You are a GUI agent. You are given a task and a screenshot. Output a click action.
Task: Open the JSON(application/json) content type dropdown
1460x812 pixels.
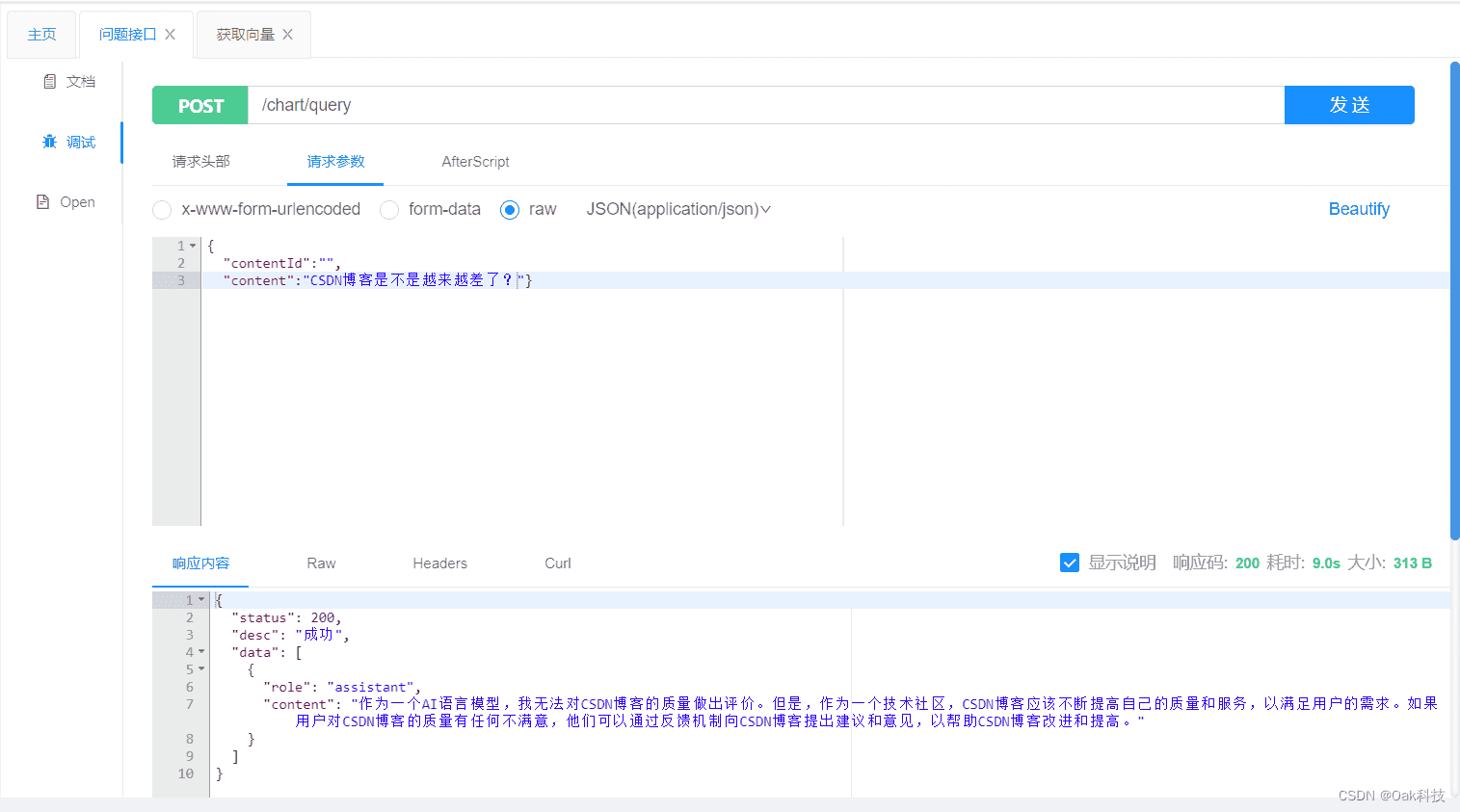point(677,209)
